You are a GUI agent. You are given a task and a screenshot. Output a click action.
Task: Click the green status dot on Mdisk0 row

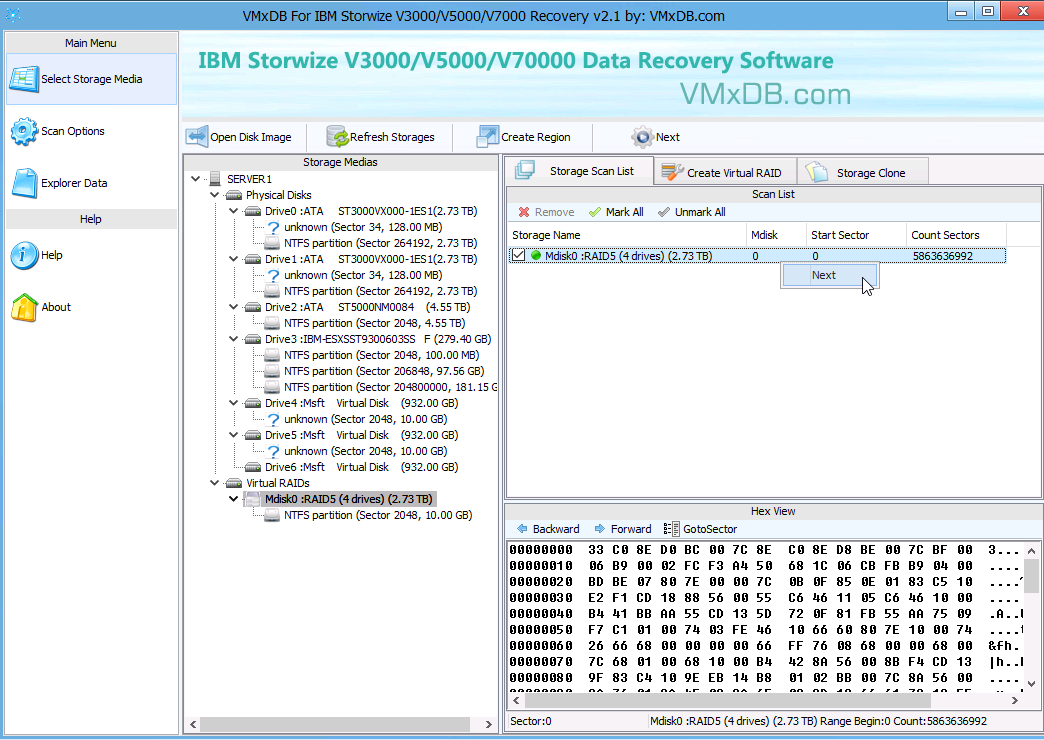(536, 256)
